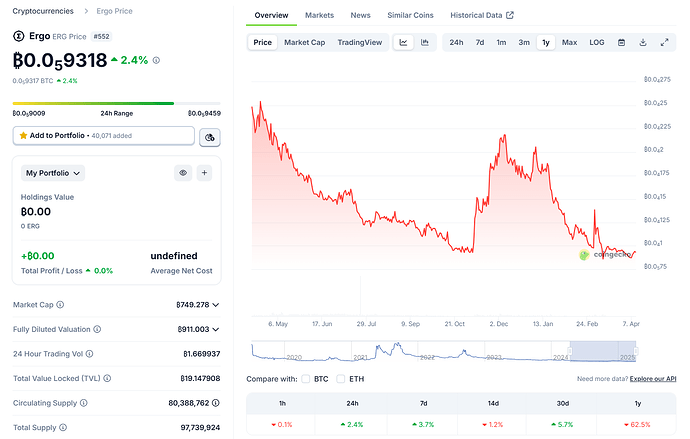Expand chart to fullscreen
This screenshot has height=439, width=690.
pos(664,42)
